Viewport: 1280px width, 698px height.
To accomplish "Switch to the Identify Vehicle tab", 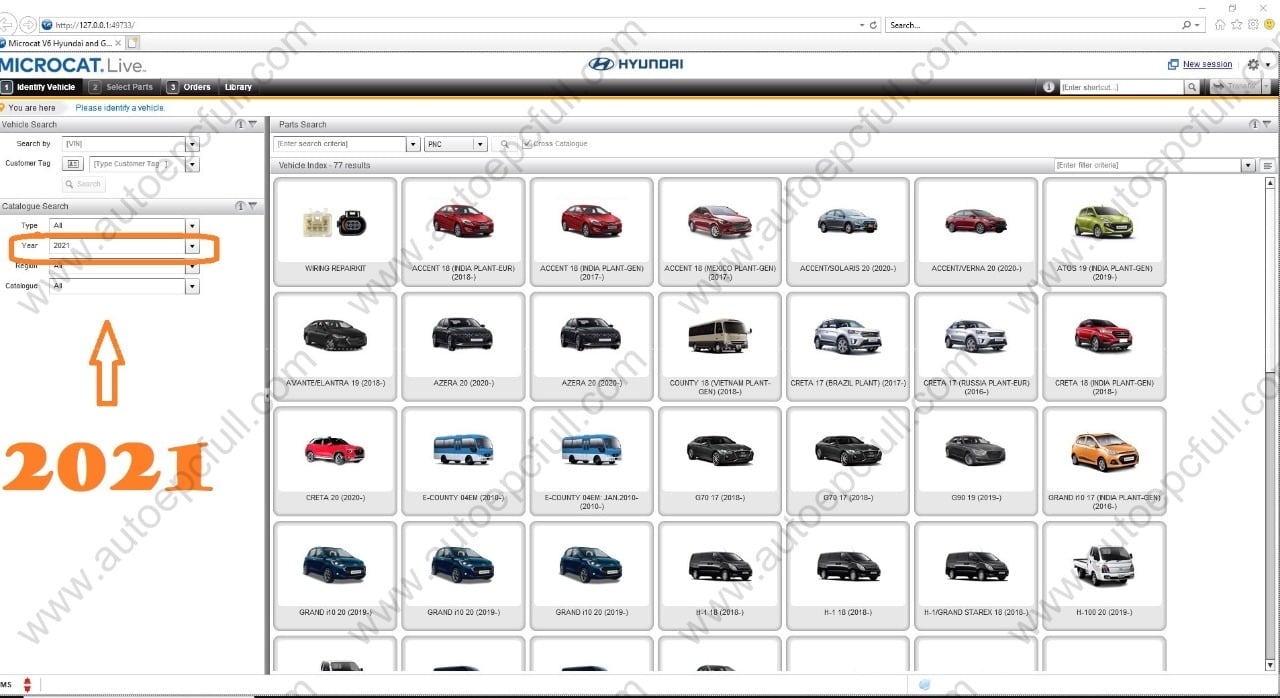I will click(39, 87).
